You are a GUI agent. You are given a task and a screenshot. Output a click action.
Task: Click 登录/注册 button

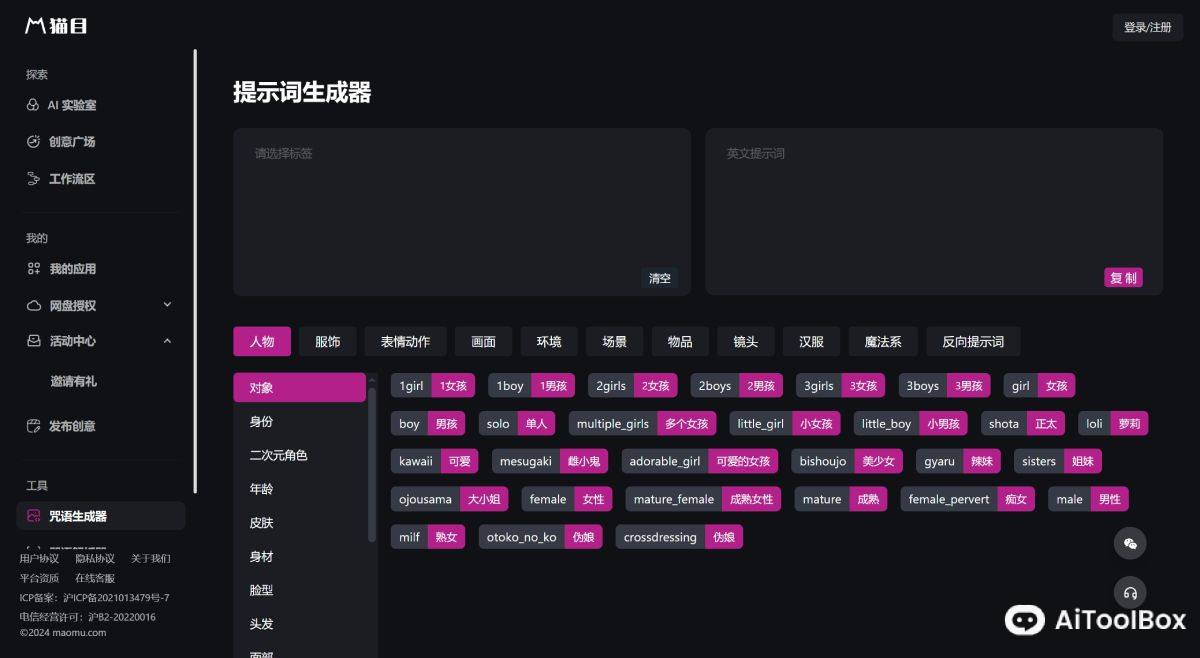pos(1147,28)
